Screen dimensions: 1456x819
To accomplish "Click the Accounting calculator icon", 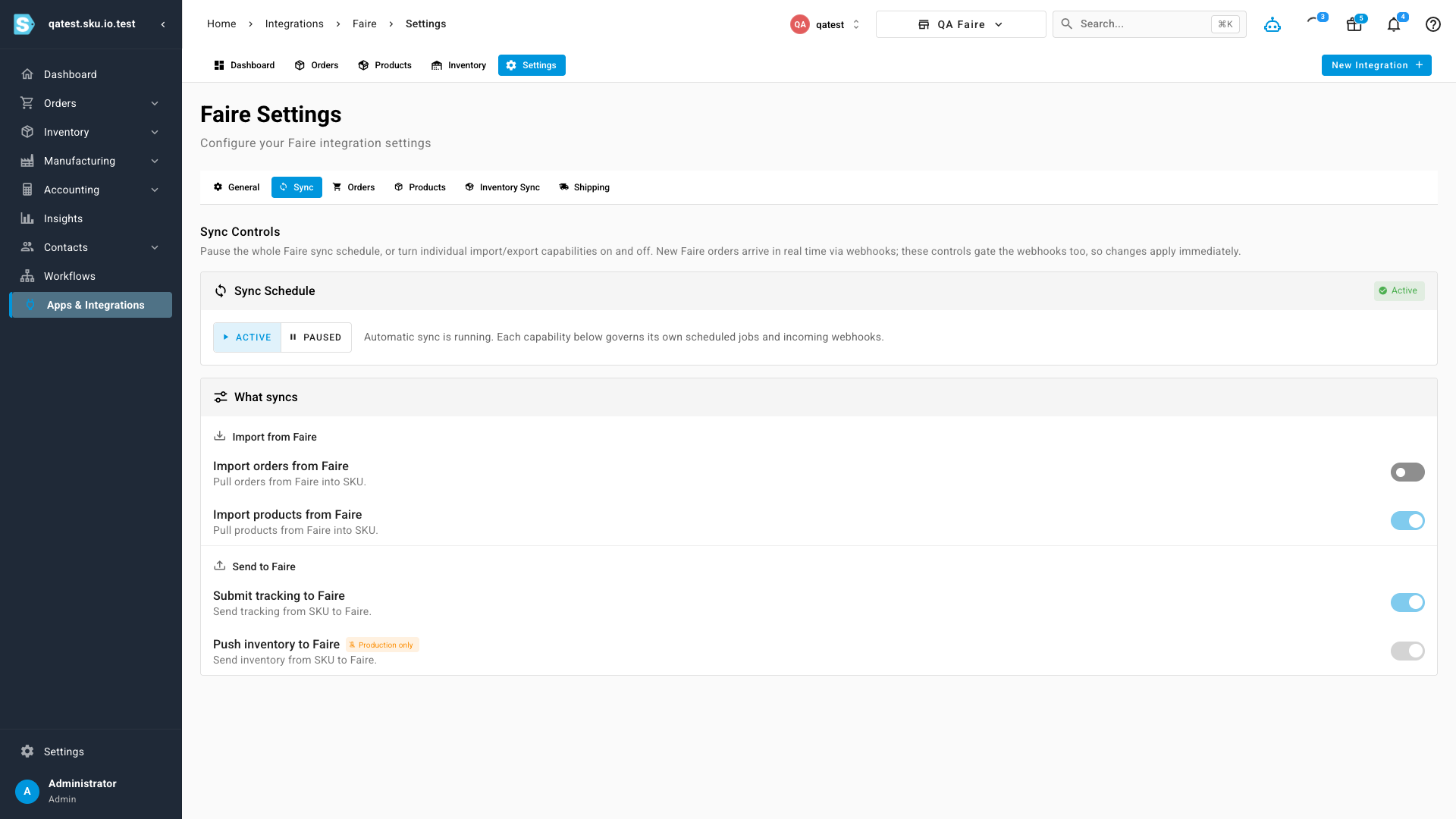I will (27, 190).
